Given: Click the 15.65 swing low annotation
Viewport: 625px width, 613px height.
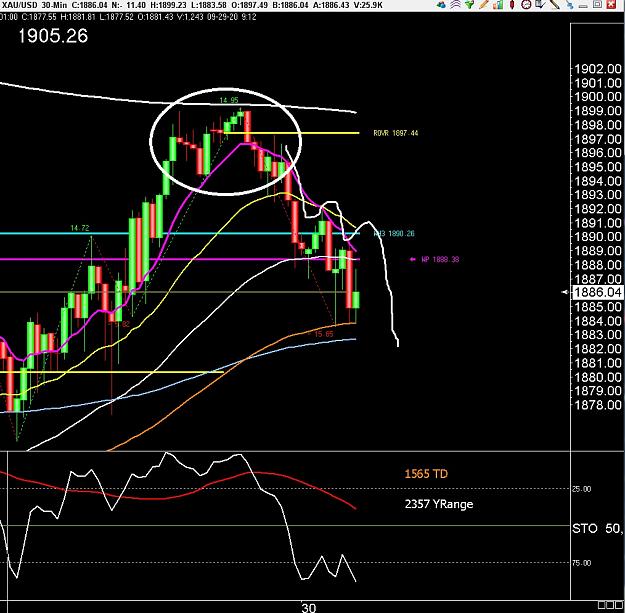Looking at the screenshot, I should pos(324,334).
